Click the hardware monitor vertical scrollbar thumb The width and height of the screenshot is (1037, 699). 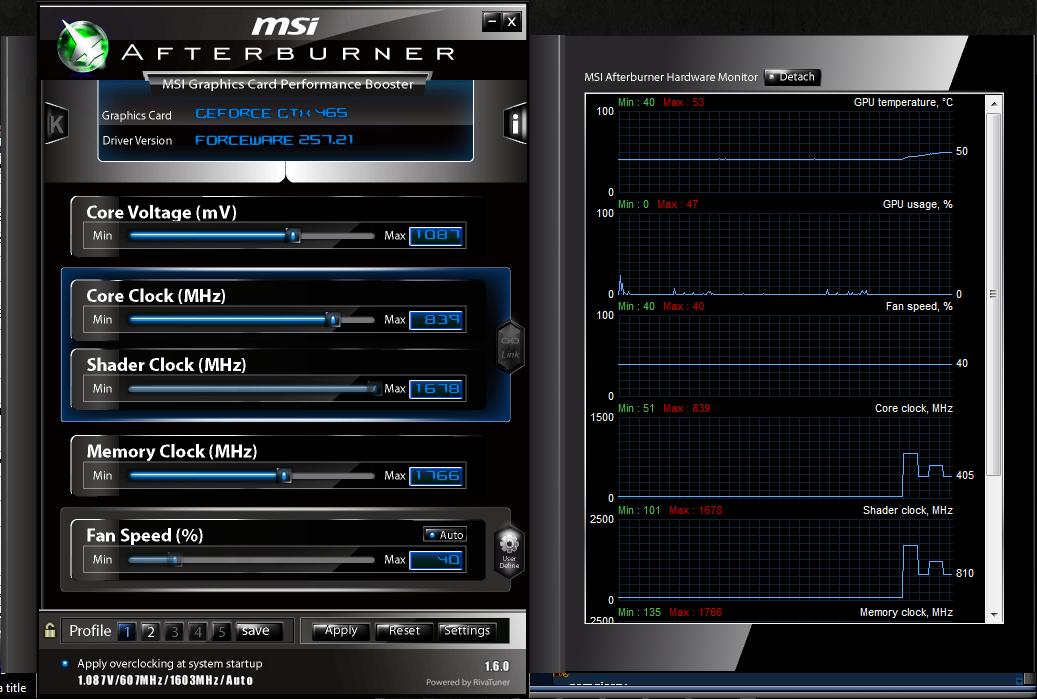[x=993, y=294]
